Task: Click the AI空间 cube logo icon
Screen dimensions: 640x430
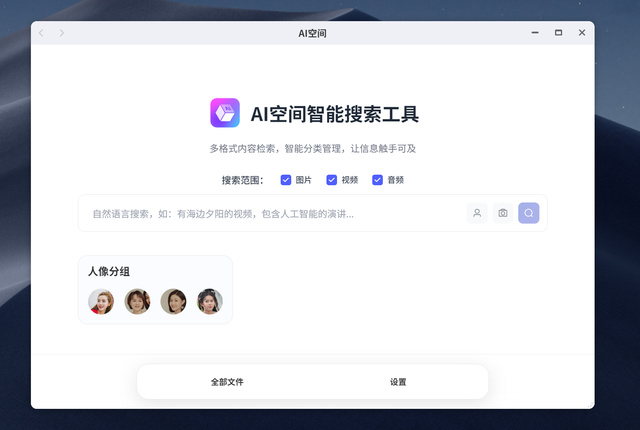Action: [x=225, y=113]
